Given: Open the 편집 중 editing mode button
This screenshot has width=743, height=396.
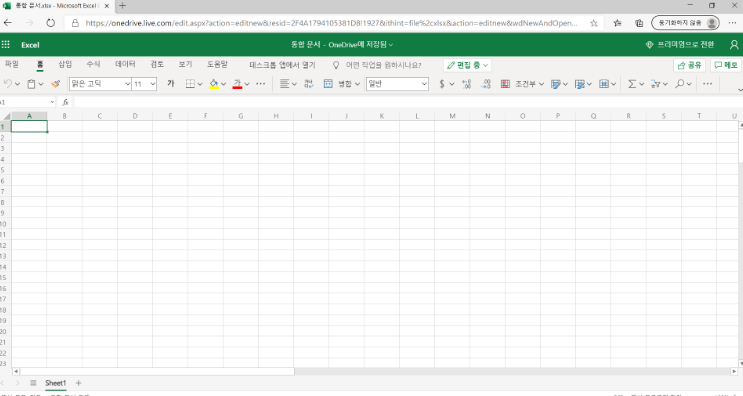Looking at the screenshot, I should 467,65.
